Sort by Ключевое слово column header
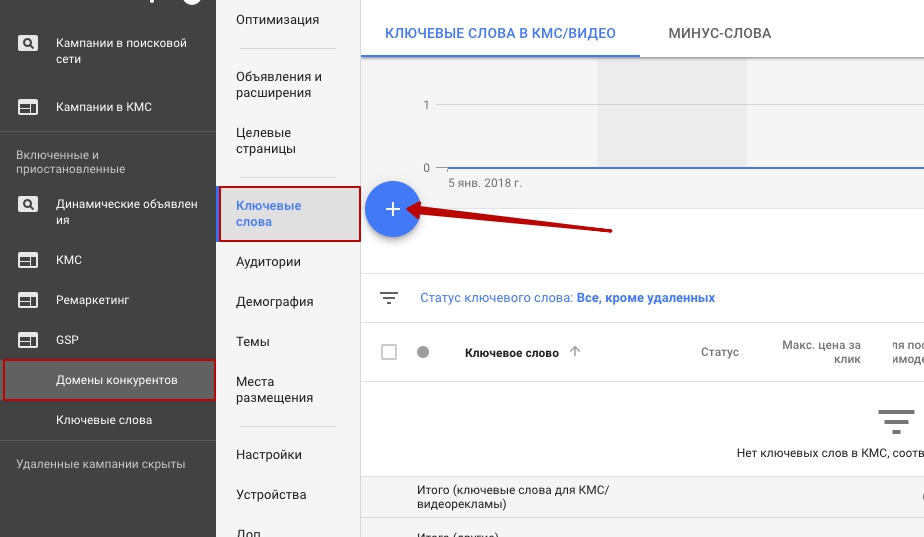The image size is (924, 537). pyautogui.click(x=512, y=352)
